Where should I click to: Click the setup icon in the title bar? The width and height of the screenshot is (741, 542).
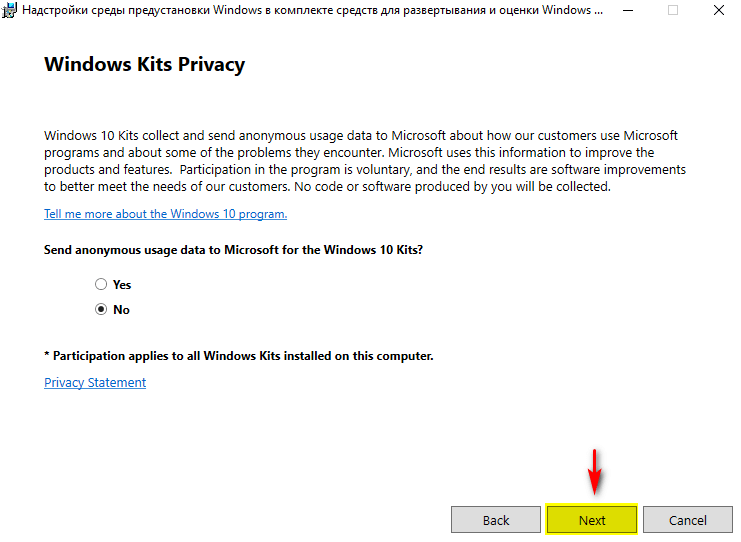[x=10, y=11]
